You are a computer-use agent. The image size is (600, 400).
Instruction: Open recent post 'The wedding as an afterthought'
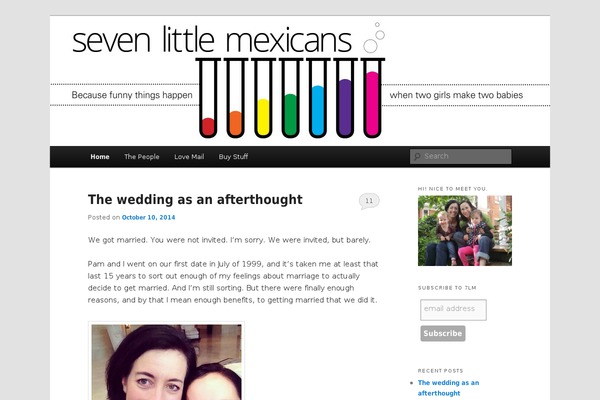[448, 388]
